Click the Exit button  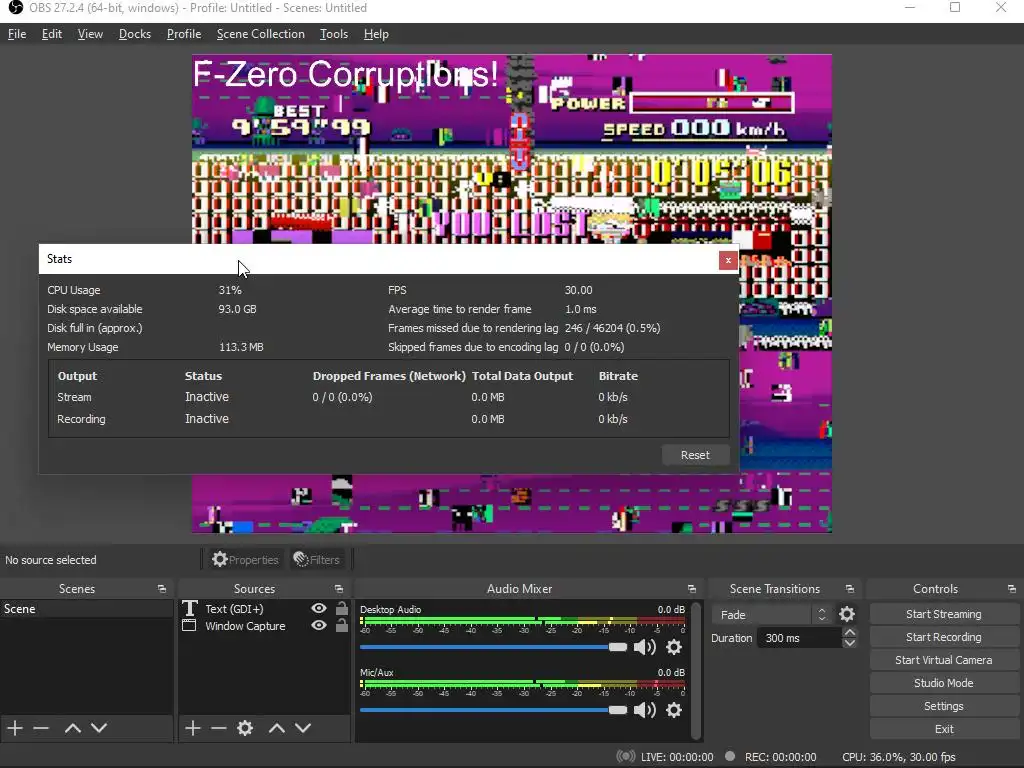pos(944,729)
